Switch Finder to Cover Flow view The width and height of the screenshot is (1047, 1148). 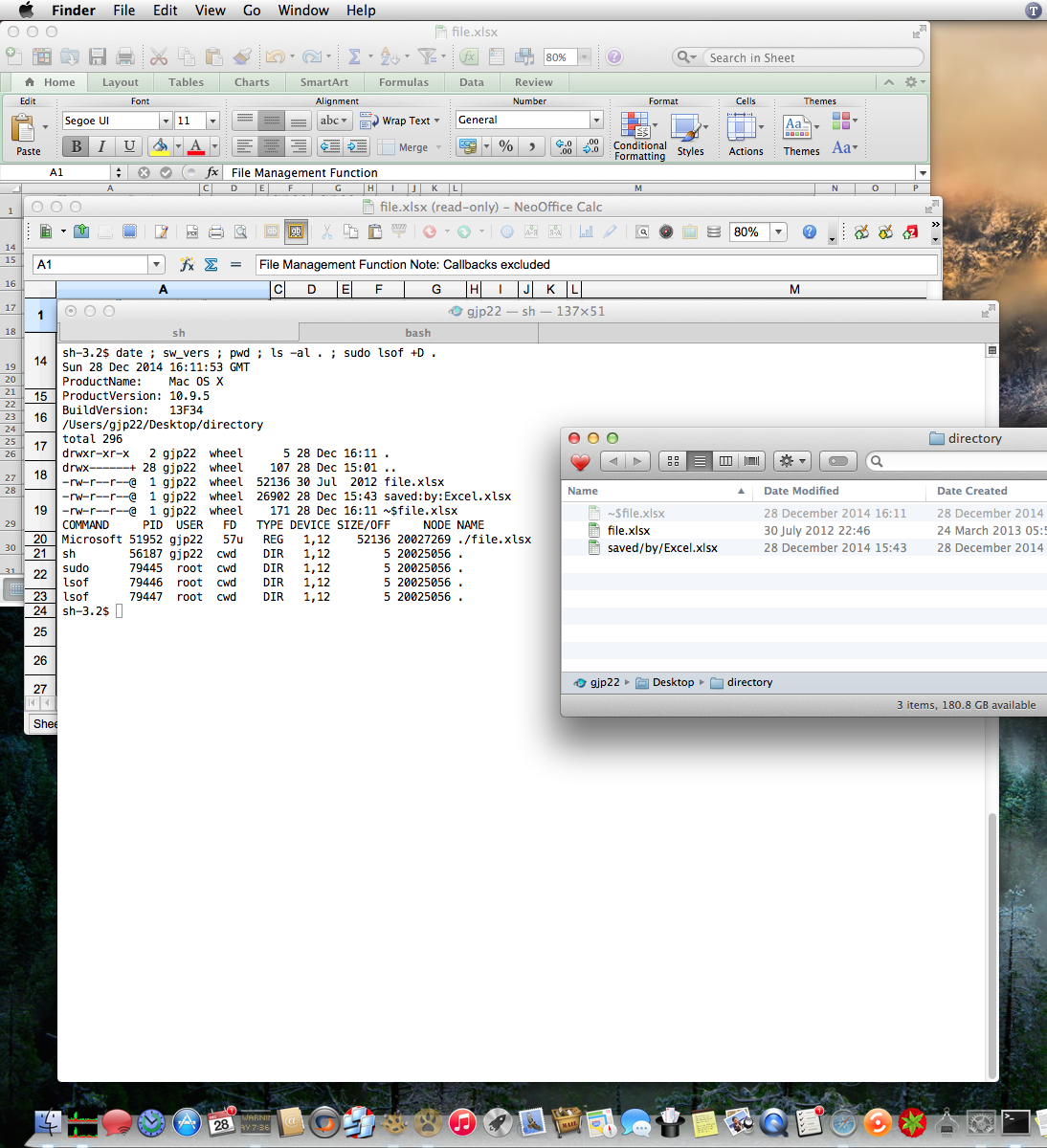(752, 461)
